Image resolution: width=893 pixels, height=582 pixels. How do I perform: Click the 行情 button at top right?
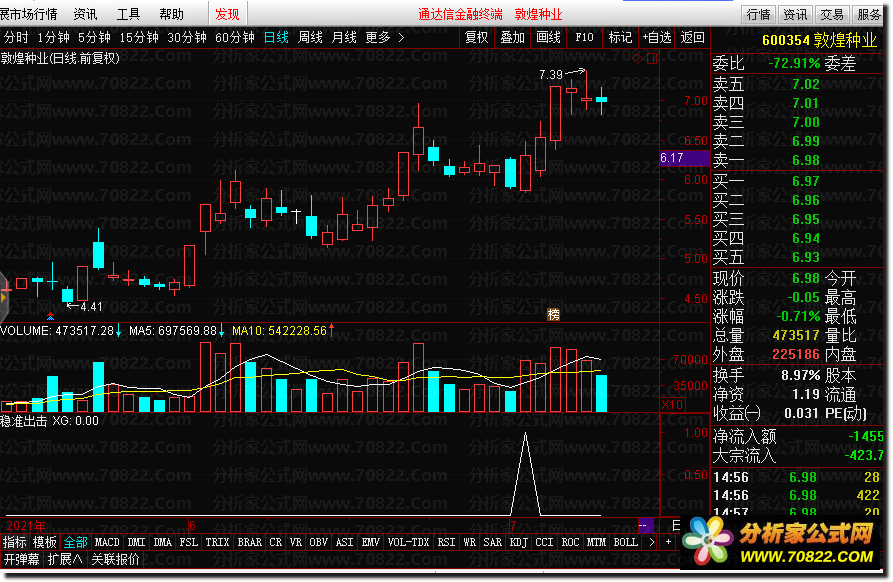click(x=759, y=15)
